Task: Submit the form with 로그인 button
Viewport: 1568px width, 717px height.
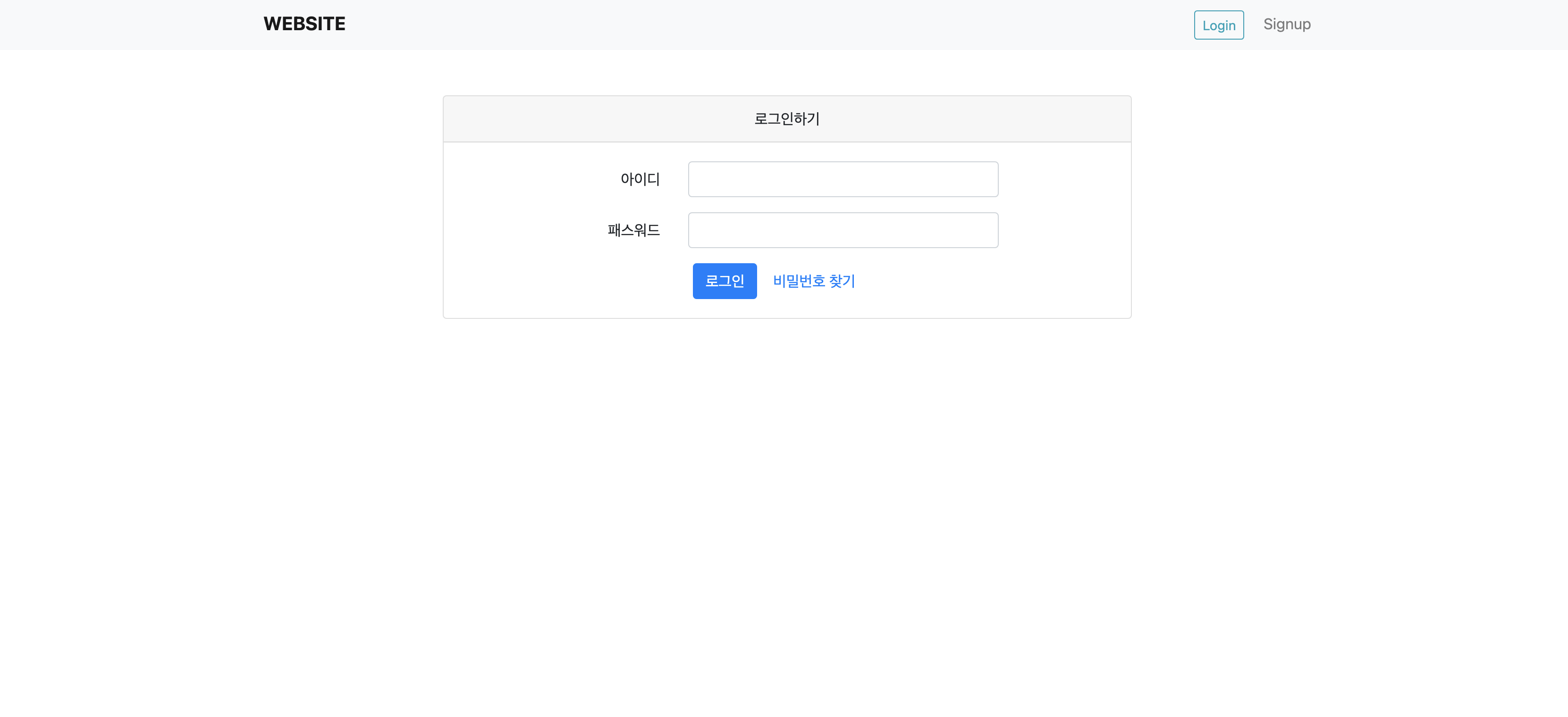Action: click(725, 280)
